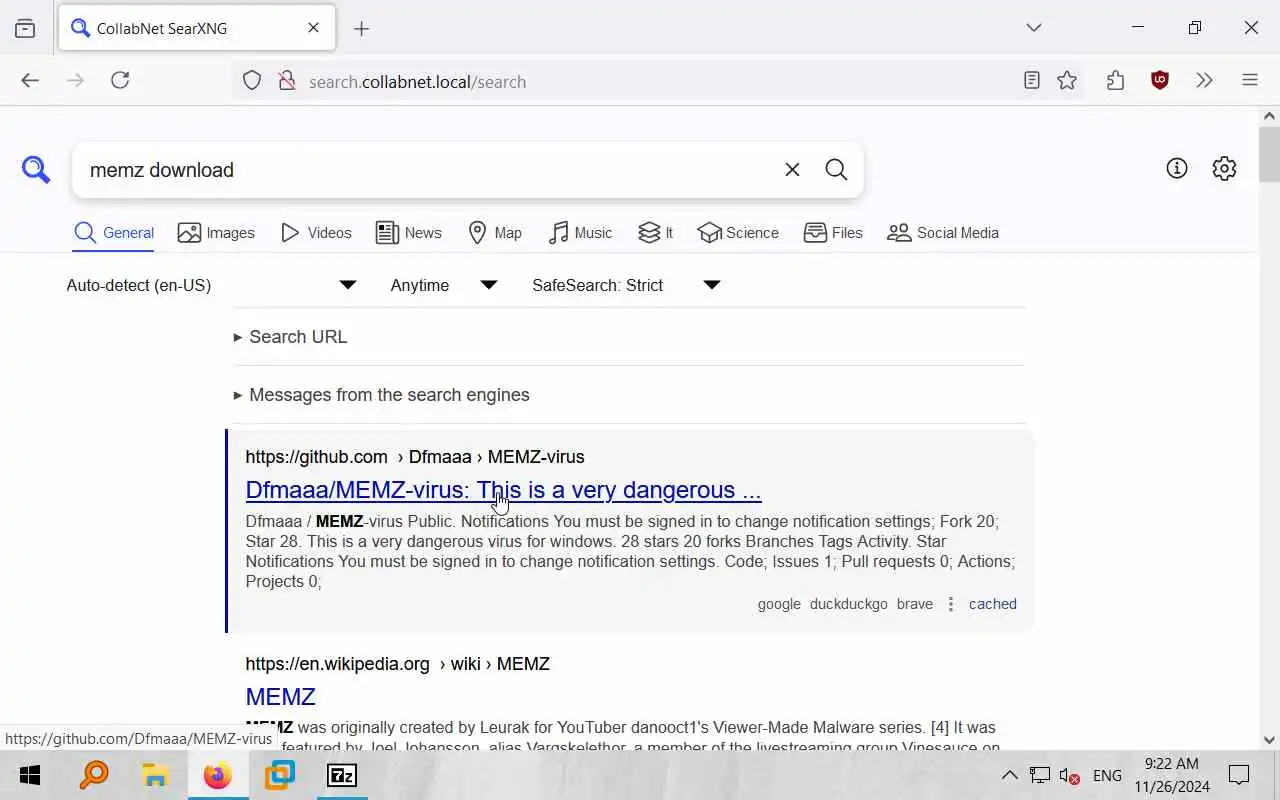This screenshot has height=800, width=1280.
Task: Open taskbar search magnifier
Action: (x=94, y=775)
